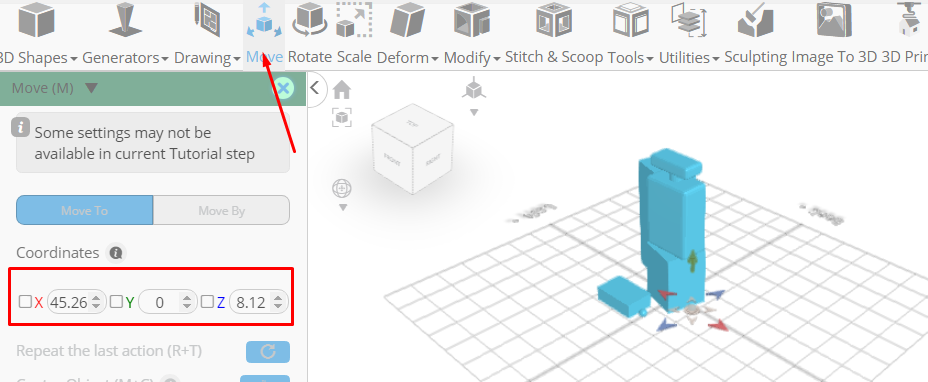
Task: Open the Generators dropdown menu
Action: [x=125, y=57]
